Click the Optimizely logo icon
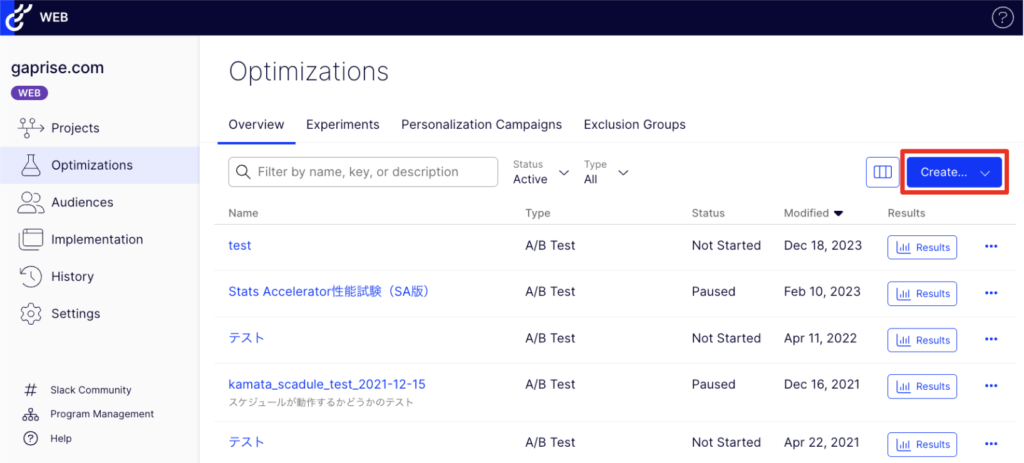The image size is (1024, 463). (x=18, y=17)
